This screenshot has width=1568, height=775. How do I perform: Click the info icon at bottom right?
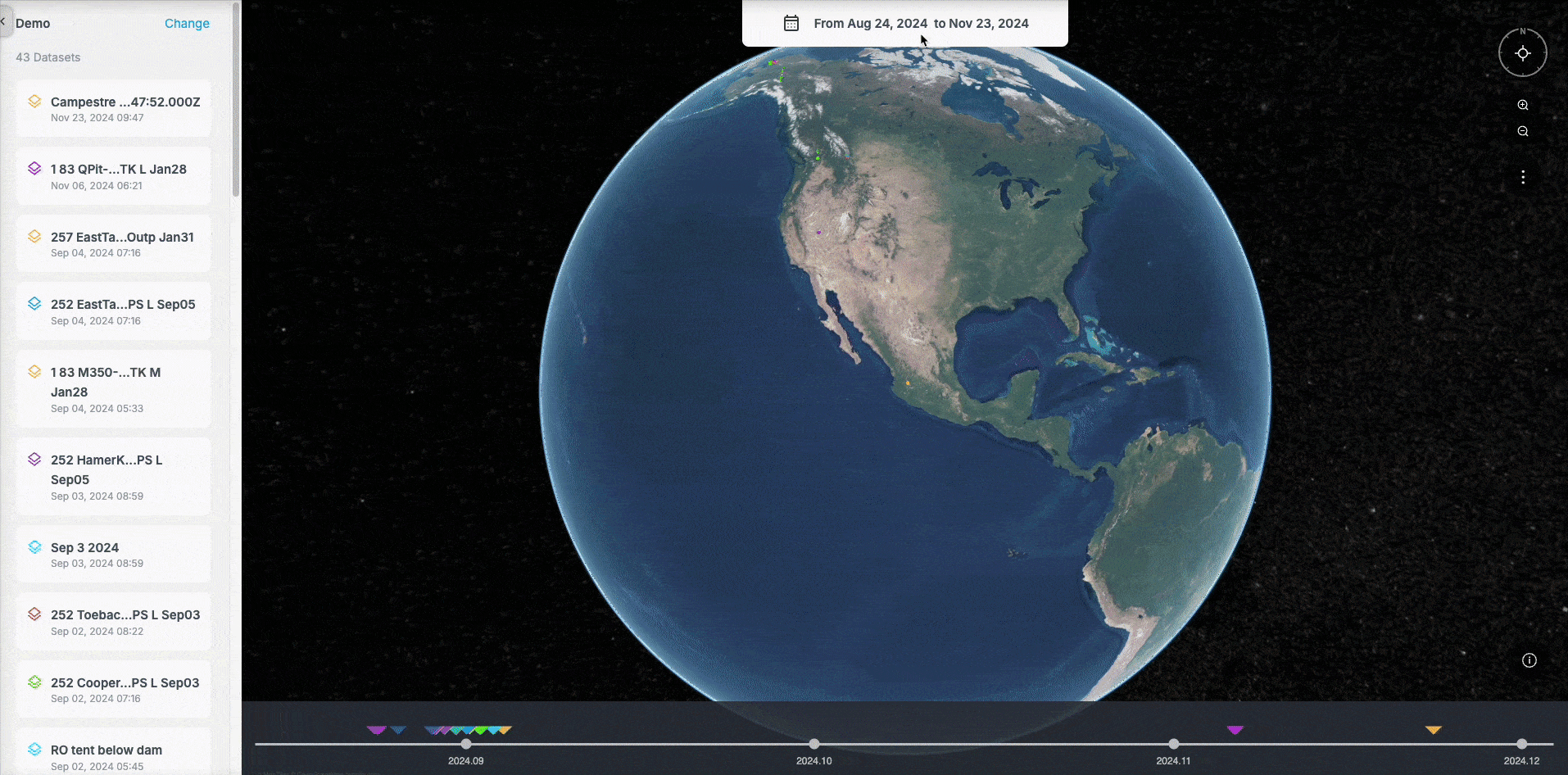pyautogui.click(x=1529, y=660)
